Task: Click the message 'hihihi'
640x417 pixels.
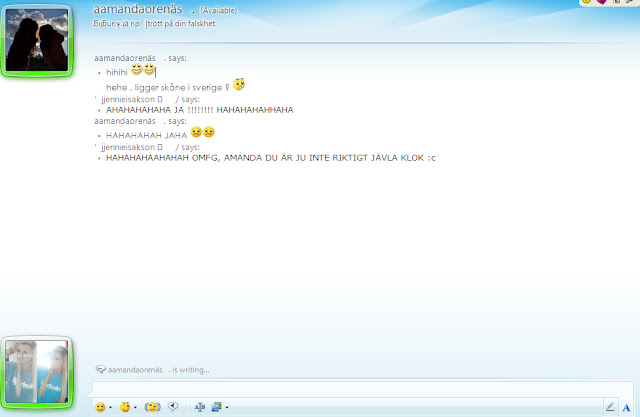Action: click(117, 73)
